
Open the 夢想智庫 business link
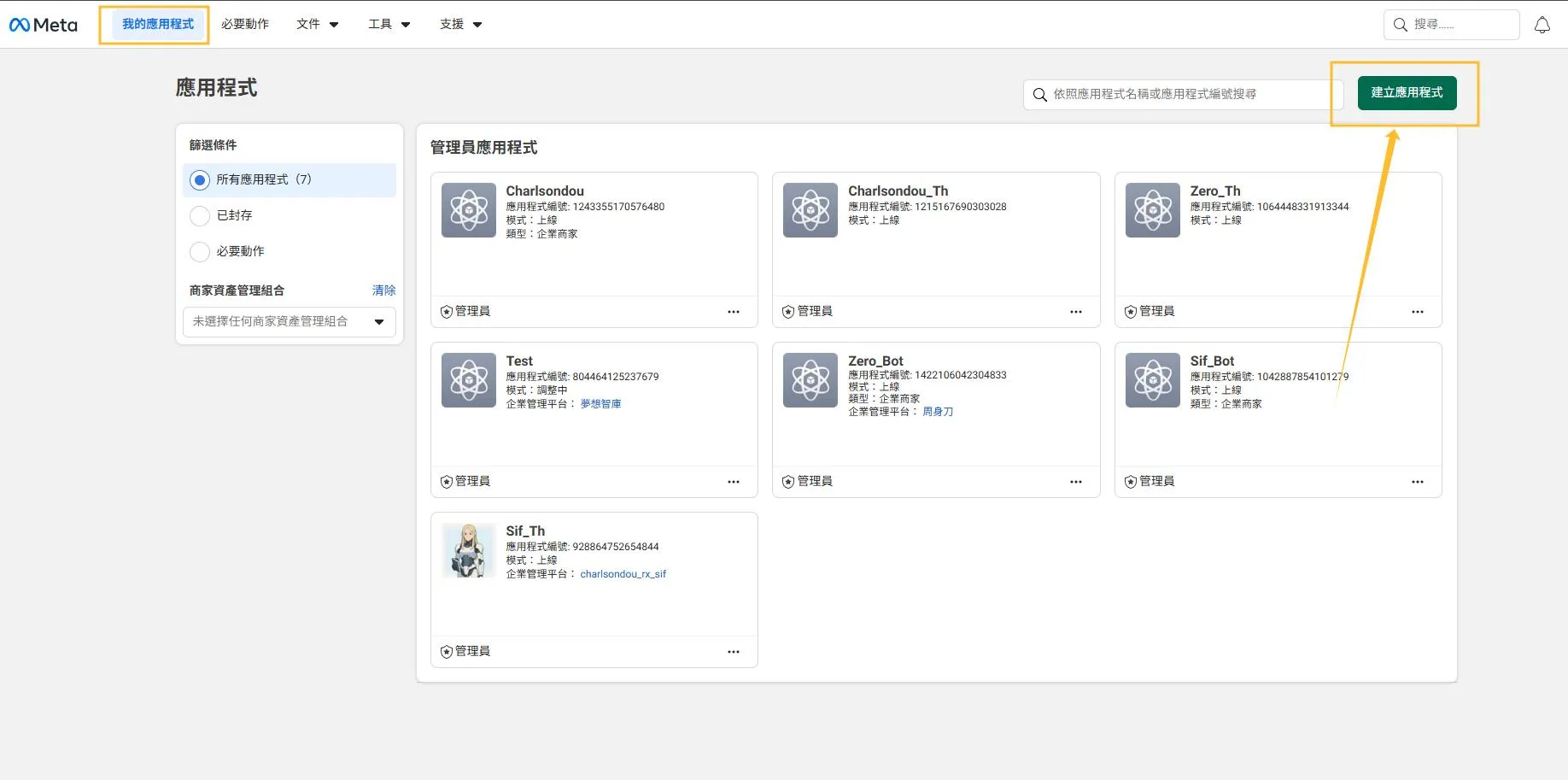click(x=600, y=403)
